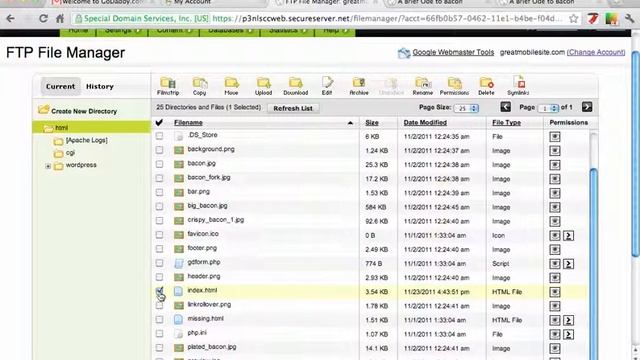Screen dimensions: 640x360
Task: Click Create New Directory
Action: coord(78,111)
